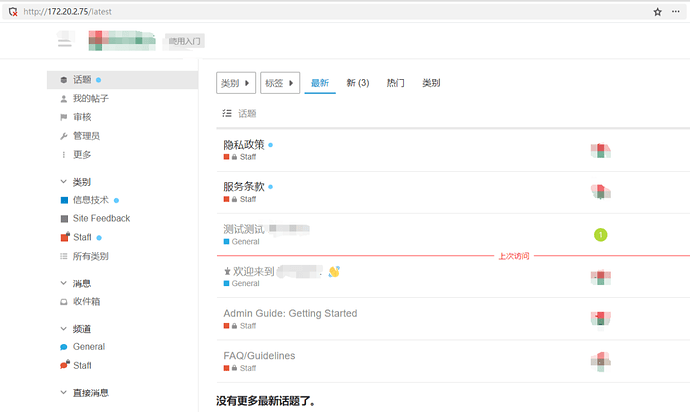Image resolution: width=690 pixels, height=412 pixels.
Task: Open the 隐私政策 topic
Action: pyautogui.click(x=244, y=144)
